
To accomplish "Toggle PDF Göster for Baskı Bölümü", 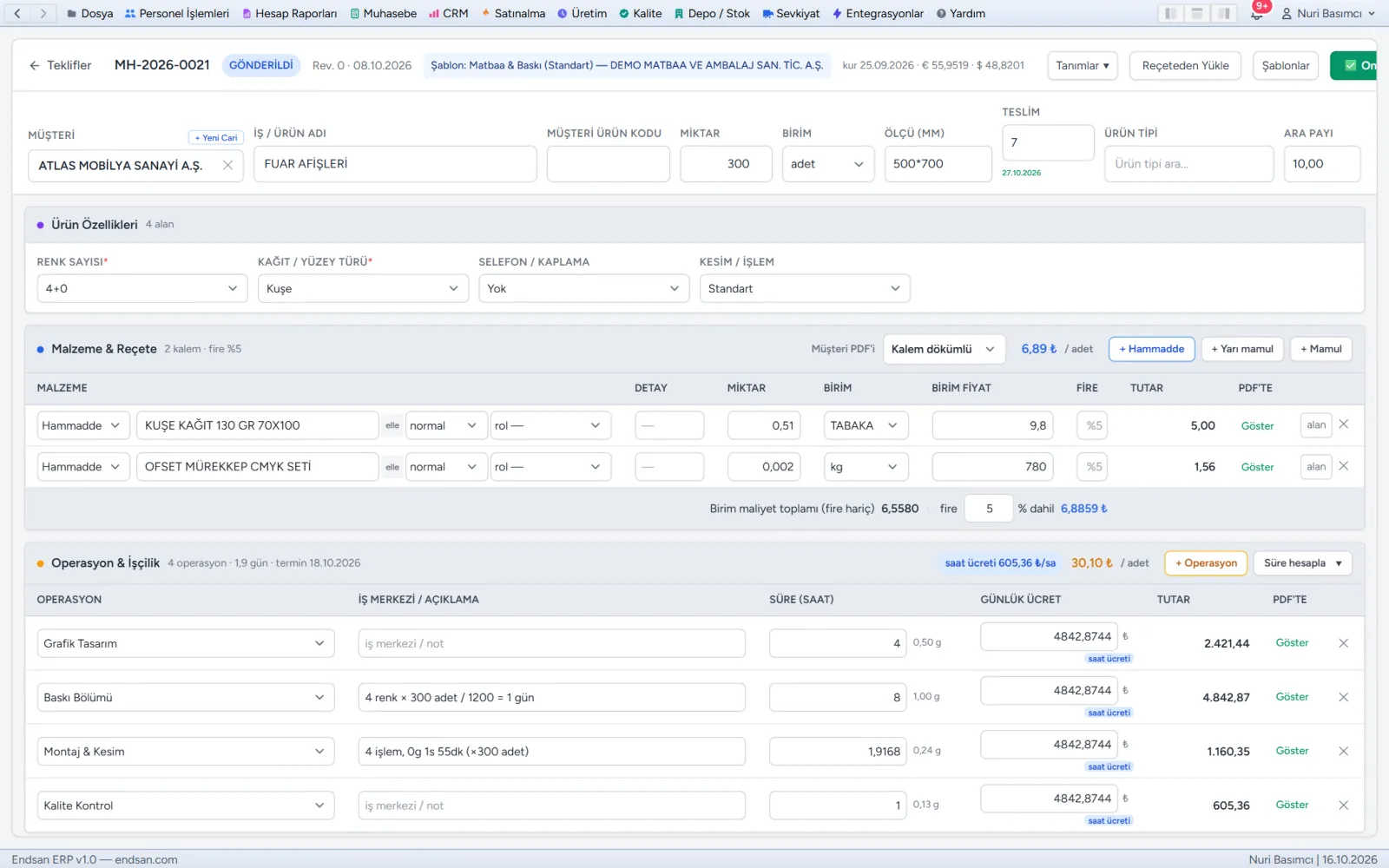I will click(1292, 697).
